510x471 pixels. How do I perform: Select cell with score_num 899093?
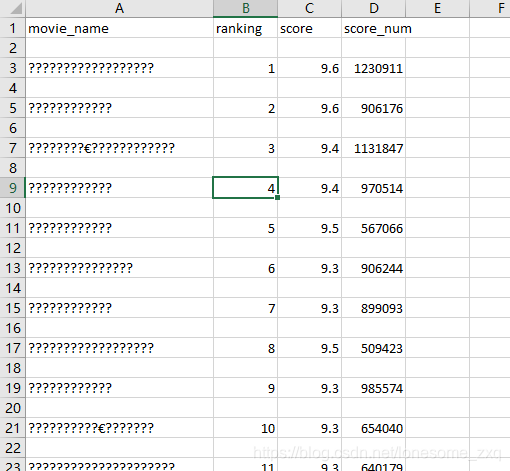click(373, 308)
